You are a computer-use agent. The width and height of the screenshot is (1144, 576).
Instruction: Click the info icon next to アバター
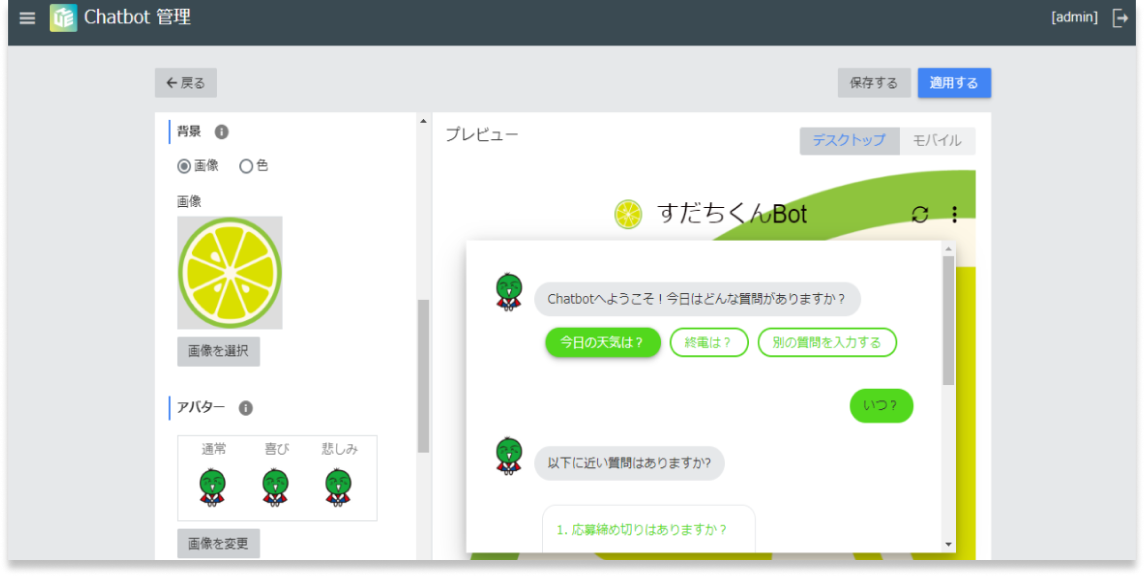[x=245, y=408]
